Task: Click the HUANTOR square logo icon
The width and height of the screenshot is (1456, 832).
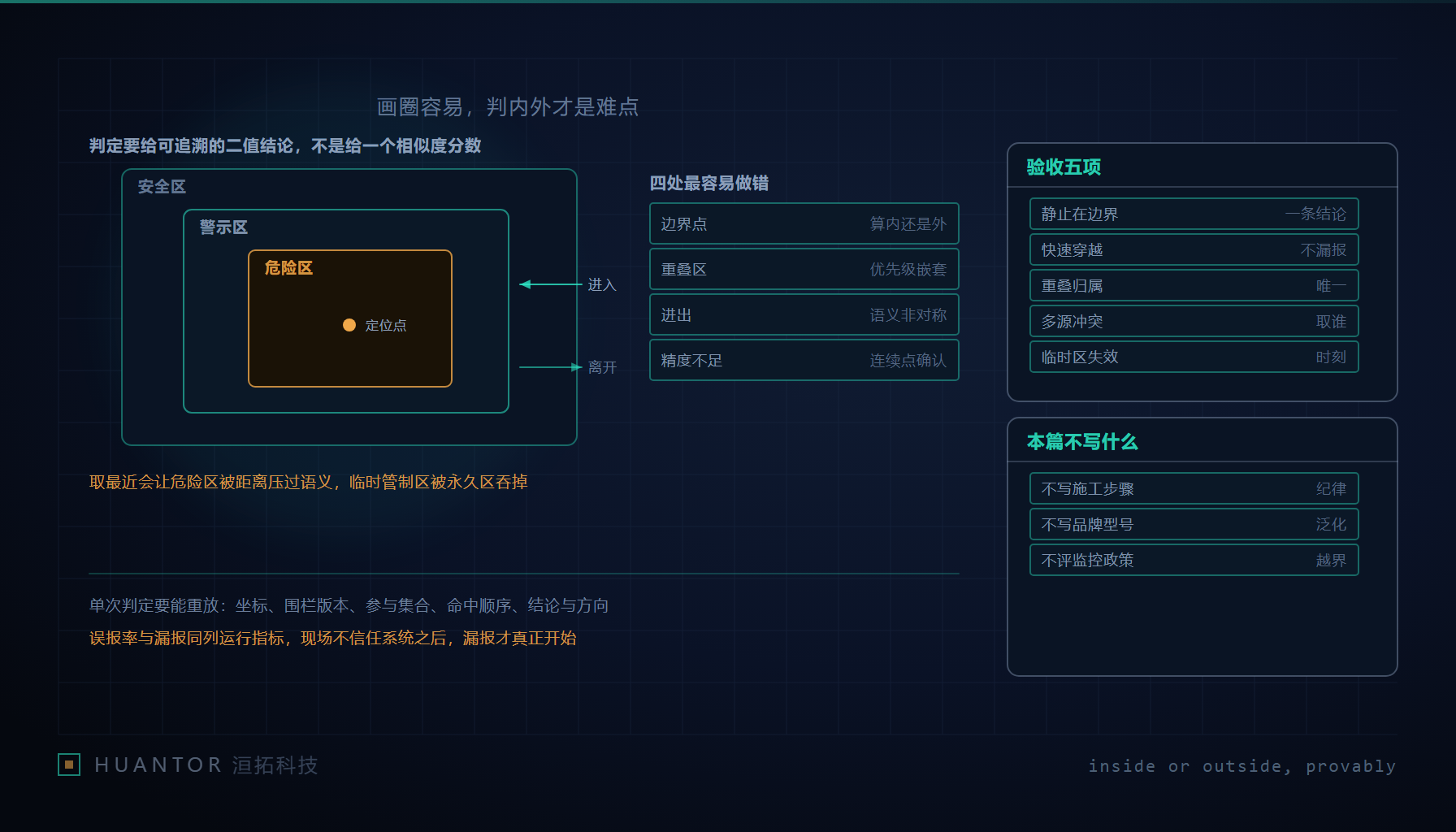Action: tap(69, 765)
